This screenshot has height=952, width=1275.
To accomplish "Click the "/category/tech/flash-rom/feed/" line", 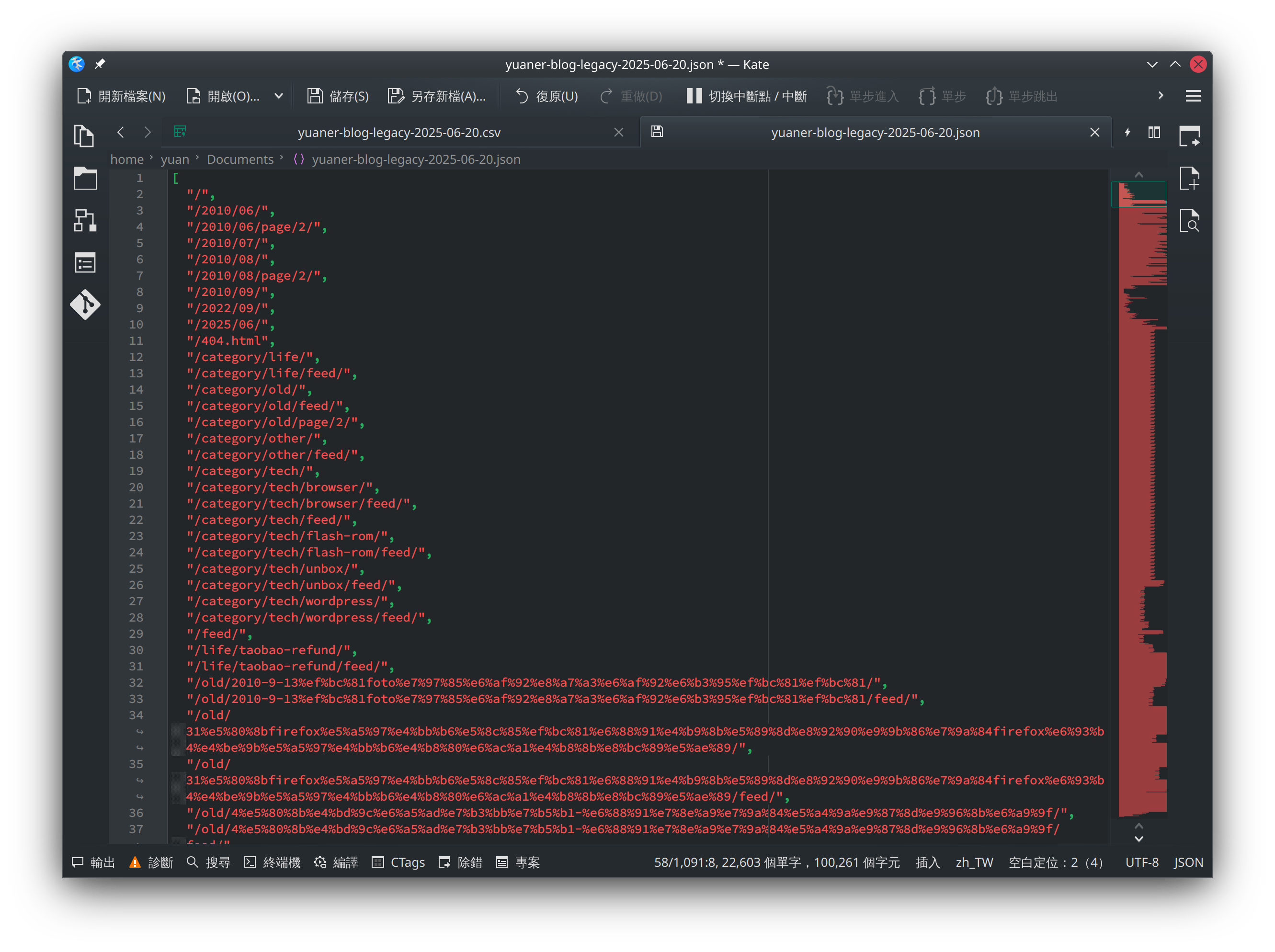I will pos(309,552).
